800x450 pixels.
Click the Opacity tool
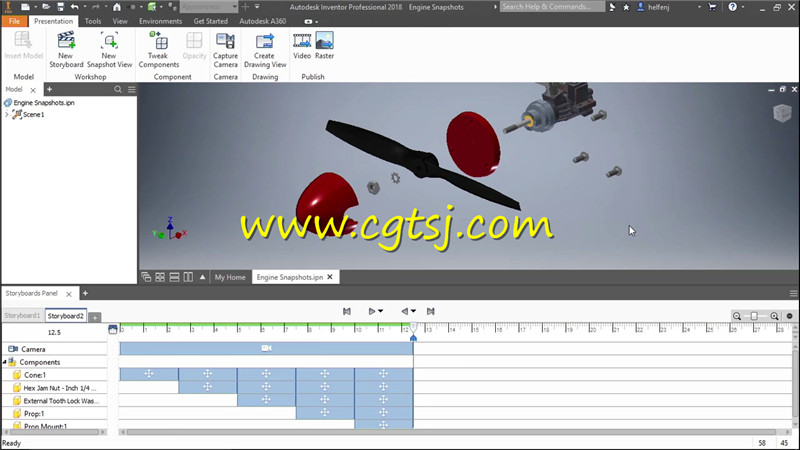[194, 46]
